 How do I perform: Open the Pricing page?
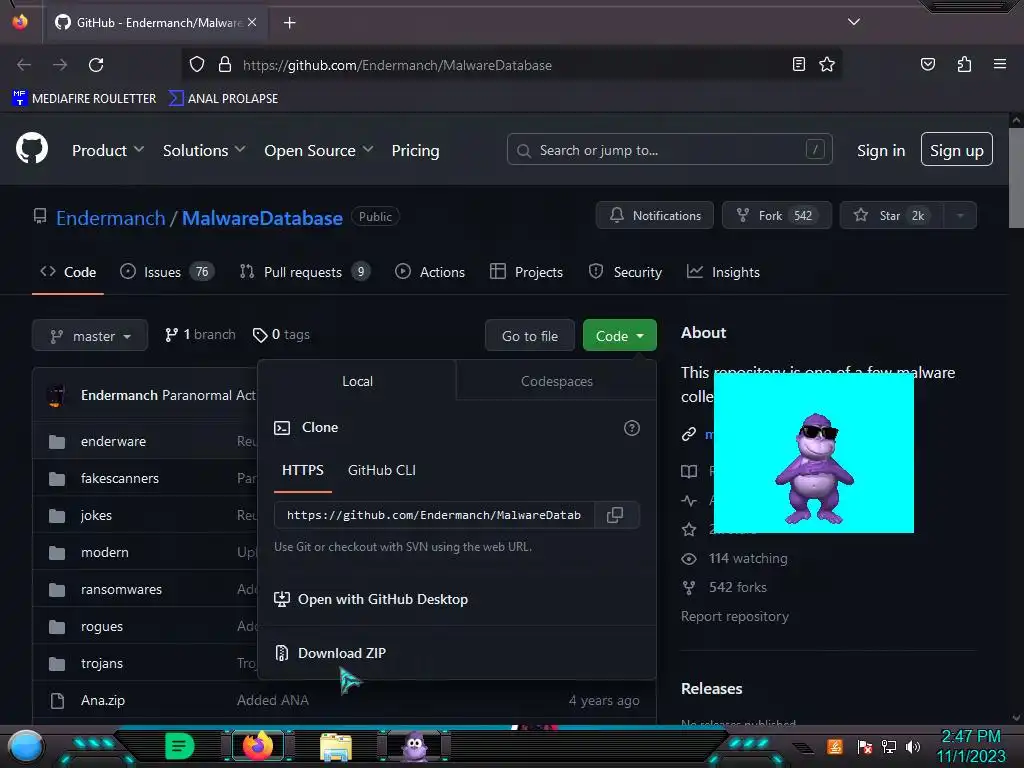[415, 150]
